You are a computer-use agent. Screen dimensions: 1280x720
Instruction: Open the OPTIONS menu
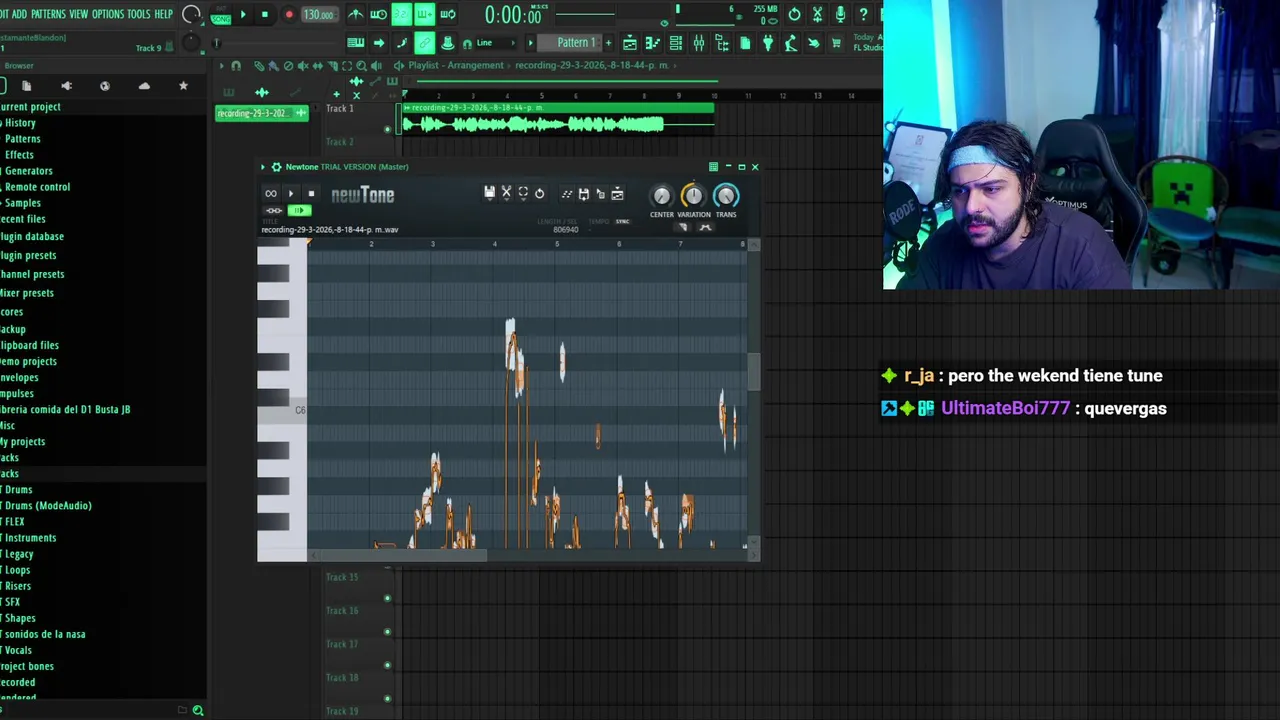coord(108,14)
